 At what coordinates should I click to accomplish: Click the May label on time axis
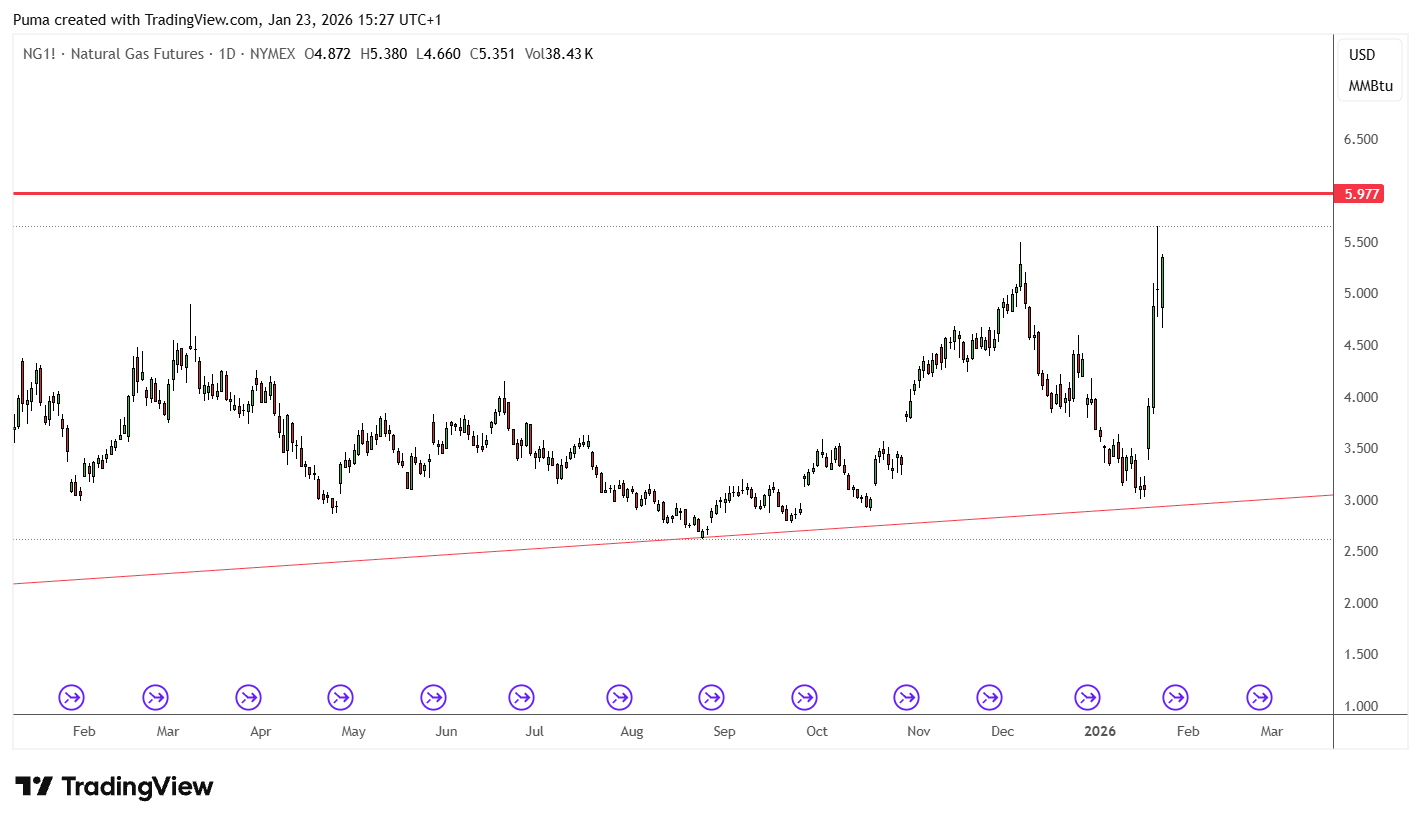(x=353, y=731)
